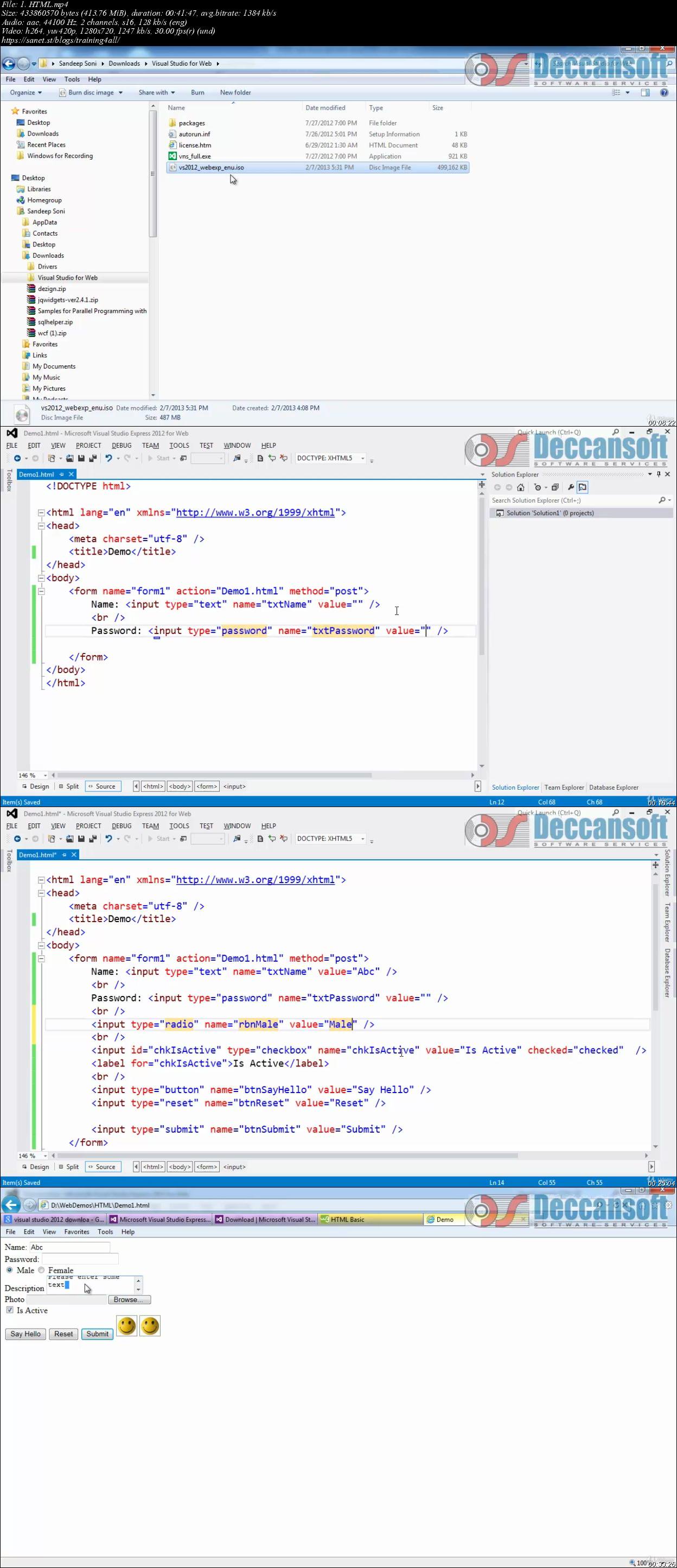Toggle the Is Active checkbox in browser
The height and width of the screenshot is (1568, 677).
tap(10, 1310)
